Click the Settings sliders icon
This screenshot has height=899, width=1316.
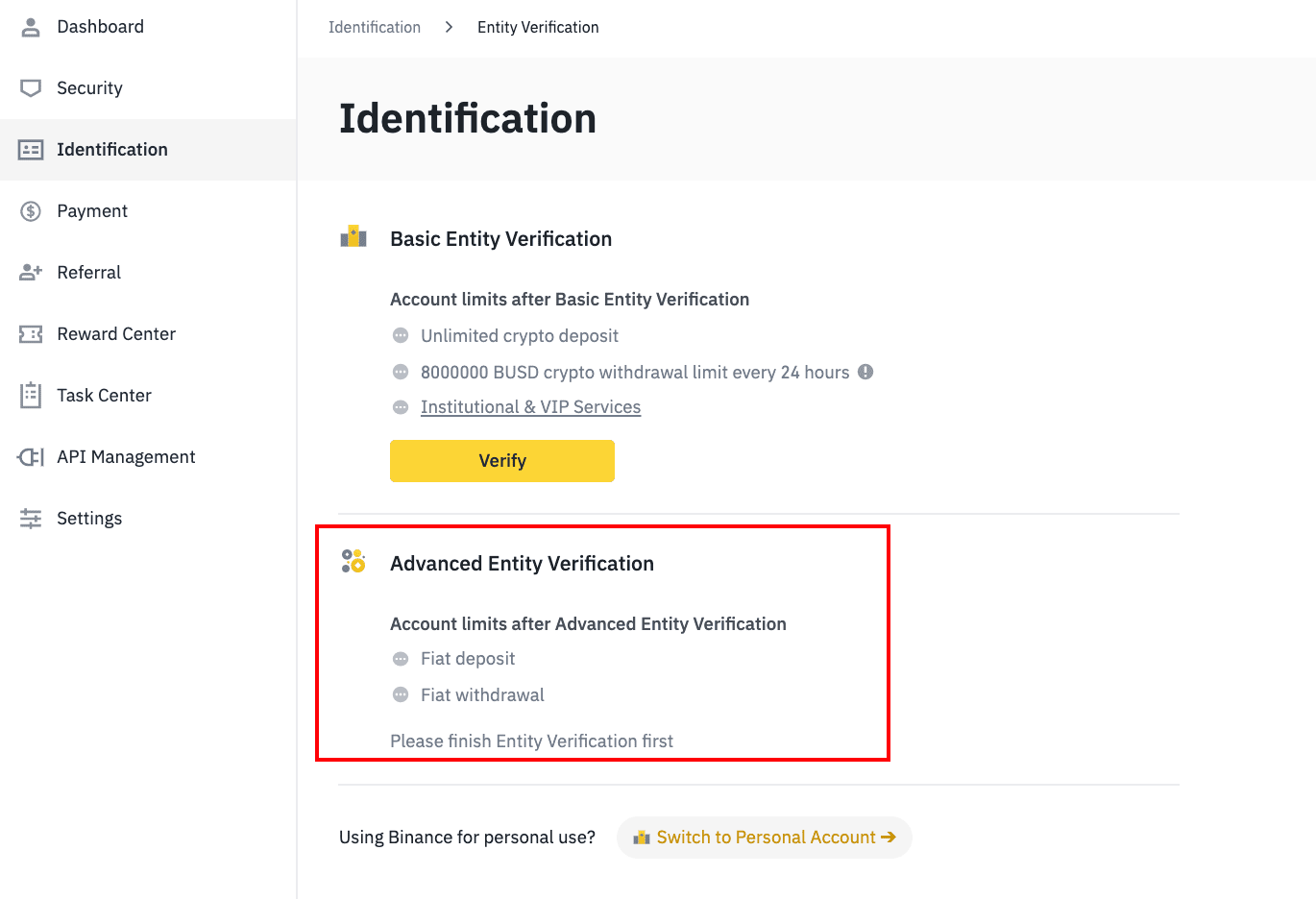tap(31, 519)
